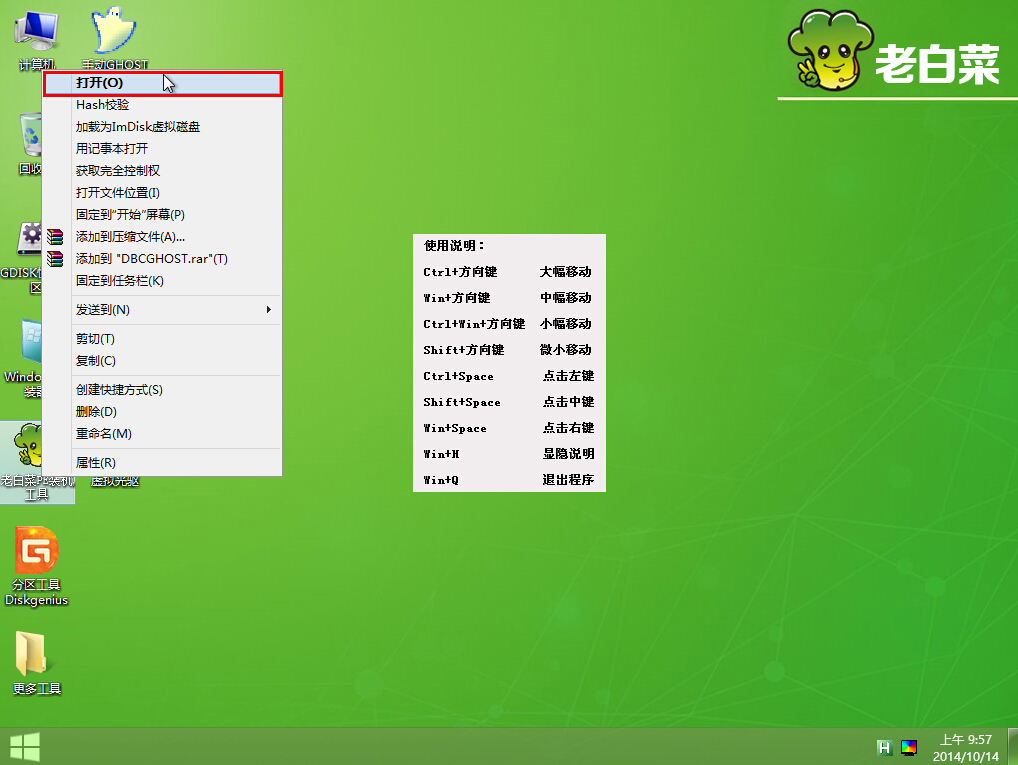Click the Win+H 显隐说明 row
Viewport: 1018px width, 765px height.
tap(508, 453)
